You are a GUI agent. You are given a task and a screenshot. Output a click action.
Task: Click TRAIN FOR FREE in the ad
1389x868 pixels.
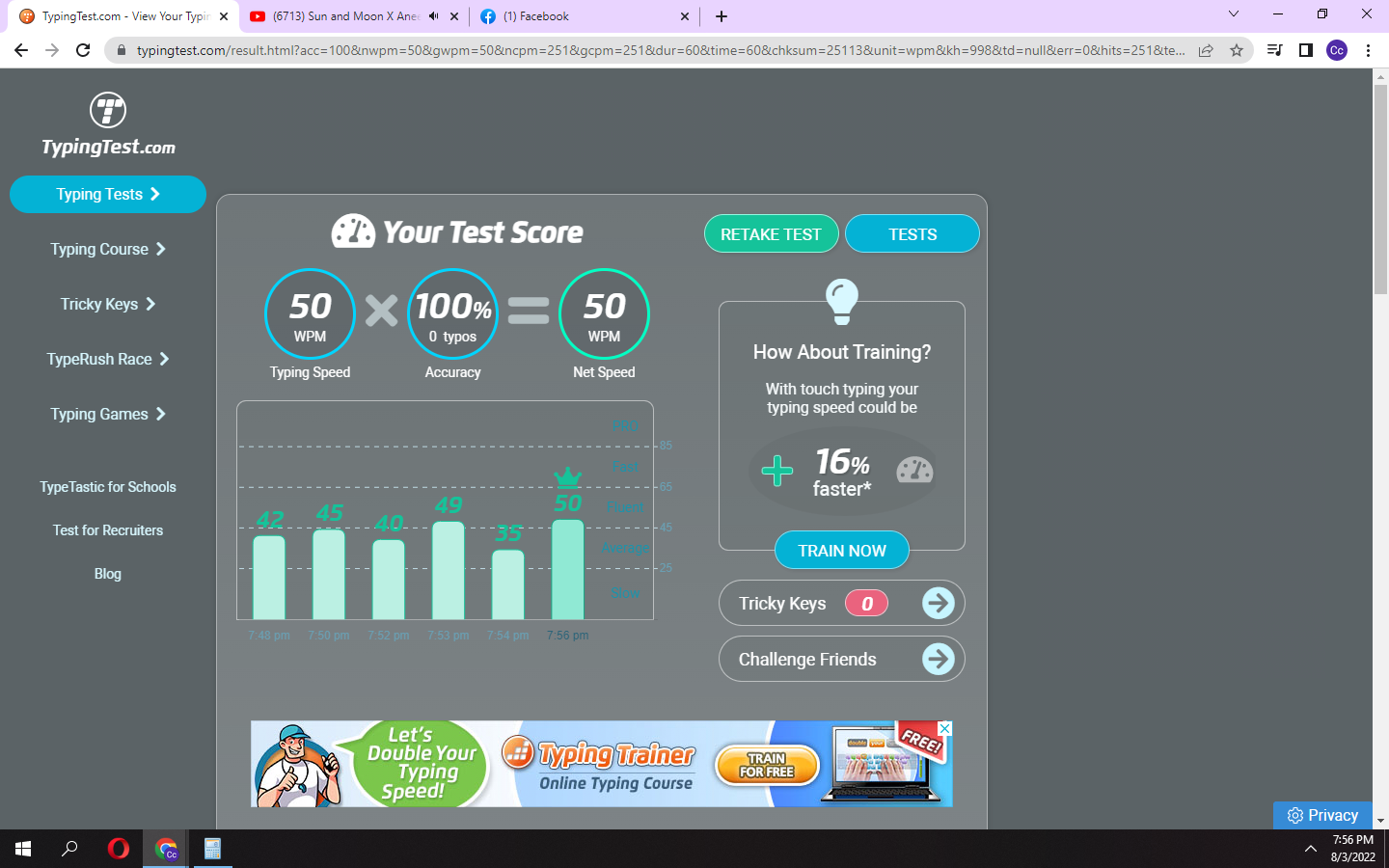click(767, 766)
